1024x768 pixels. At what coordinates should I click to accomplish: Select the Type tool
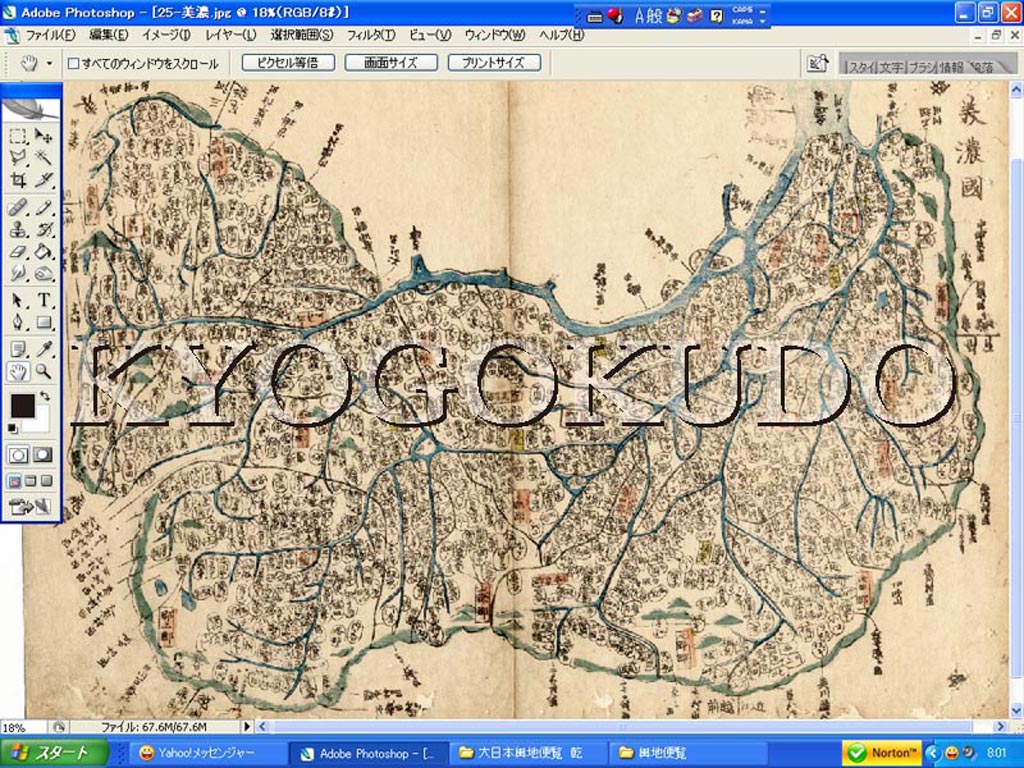click(43, 300)
